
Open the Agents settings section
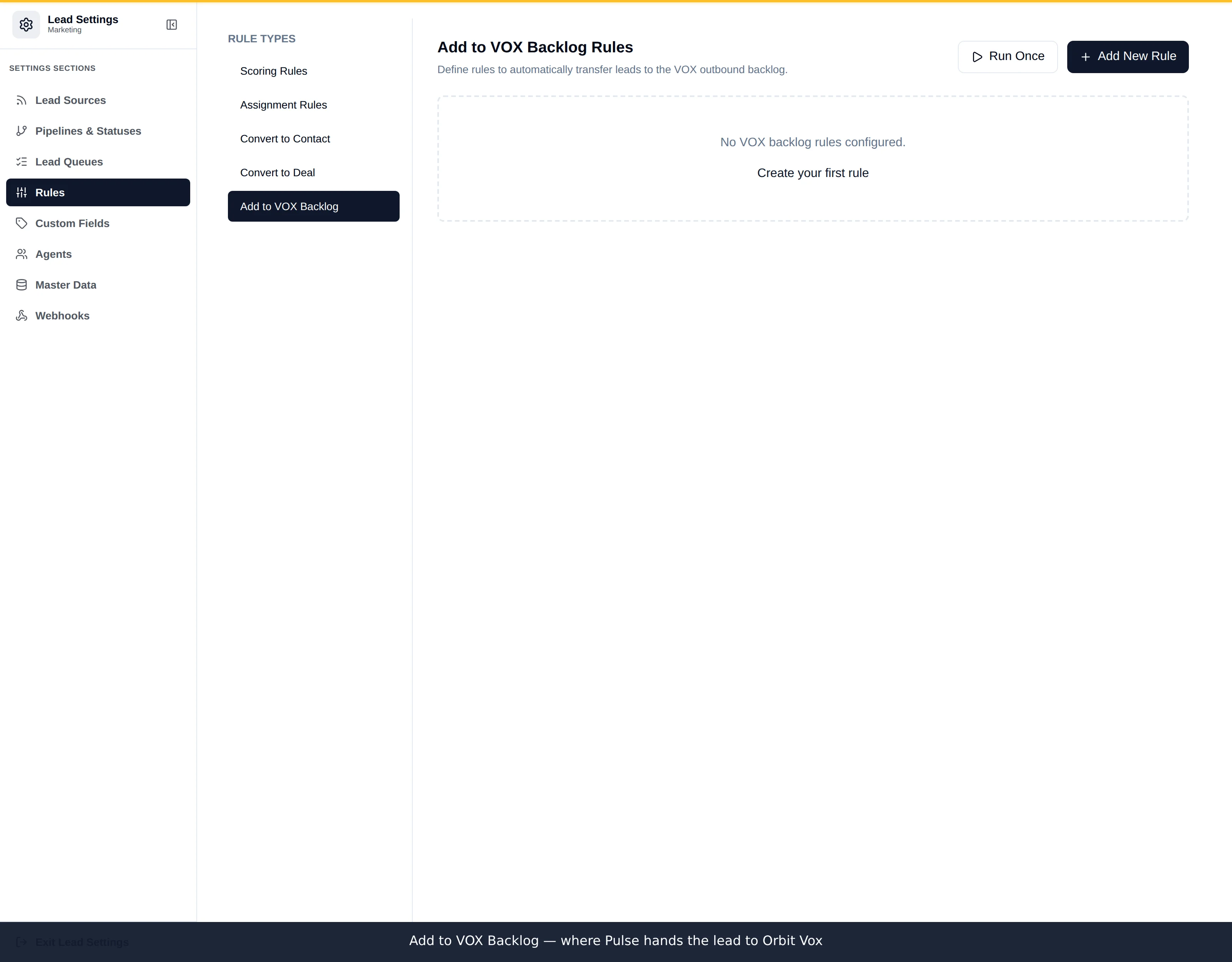pyautogui.click(x=98, y=254)
